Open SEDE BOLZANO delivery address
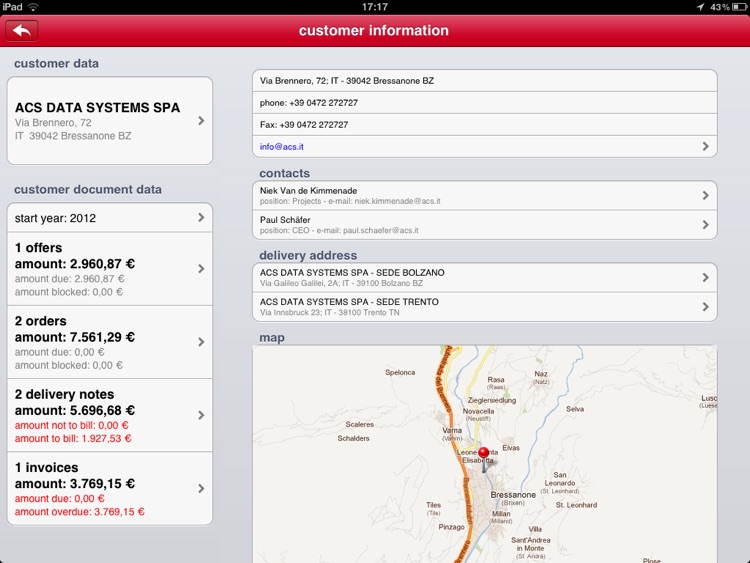Viewport: 750px width, 563px height. click(x=485, y=277)
